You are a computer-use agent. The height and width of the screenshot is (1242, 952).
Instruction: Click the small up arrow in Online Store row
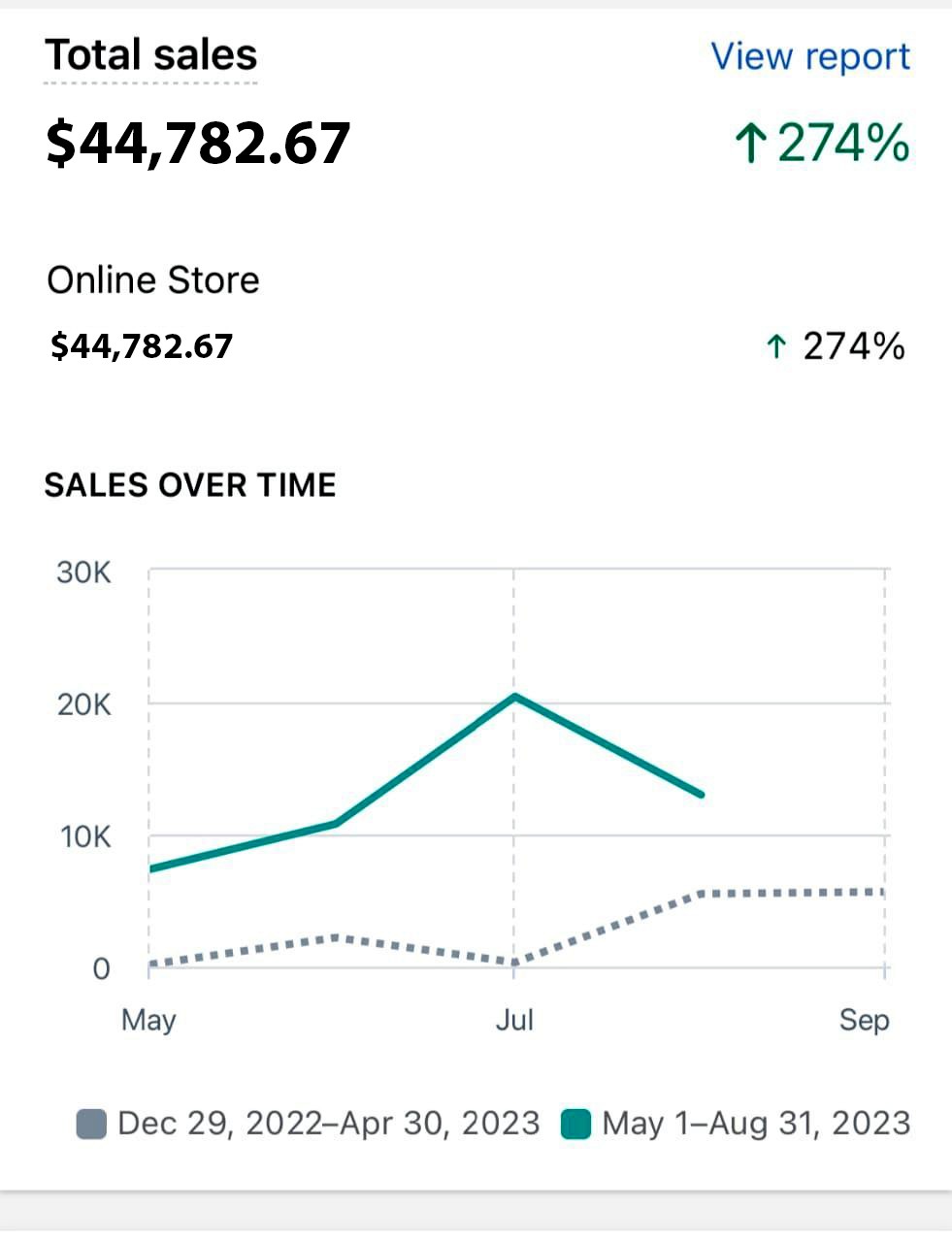[x=775, y=346]
